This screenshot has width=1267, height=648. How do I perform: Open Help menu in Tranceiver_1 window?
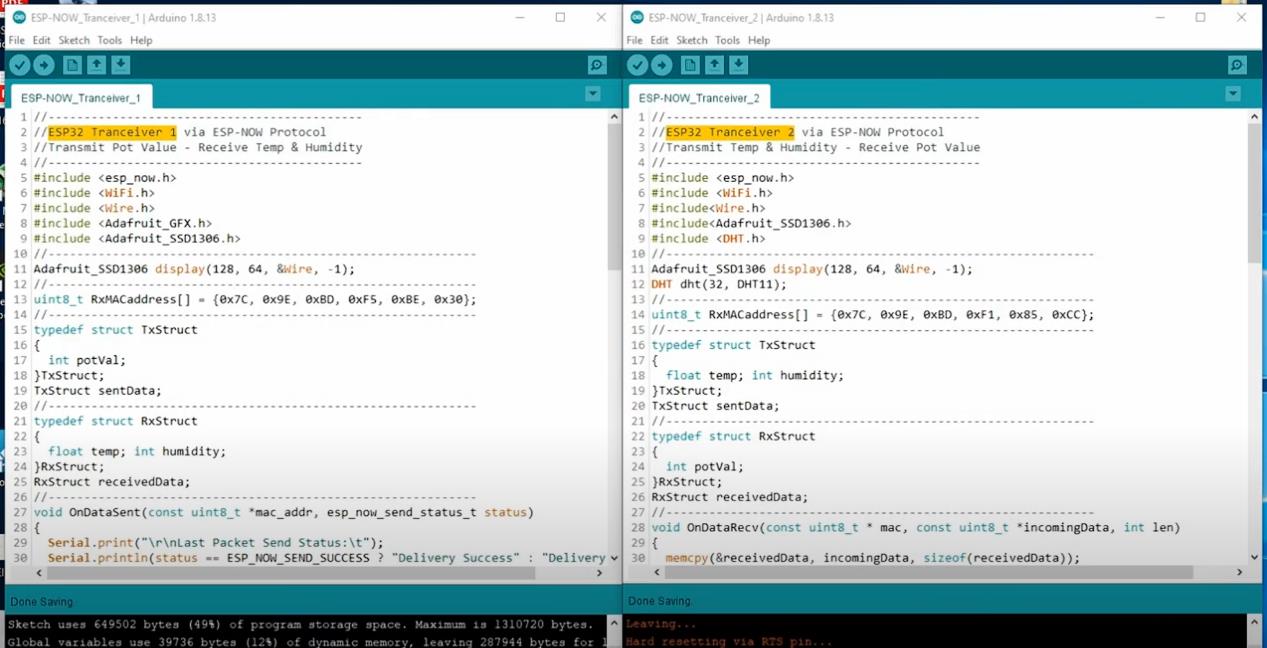(141, 40)
